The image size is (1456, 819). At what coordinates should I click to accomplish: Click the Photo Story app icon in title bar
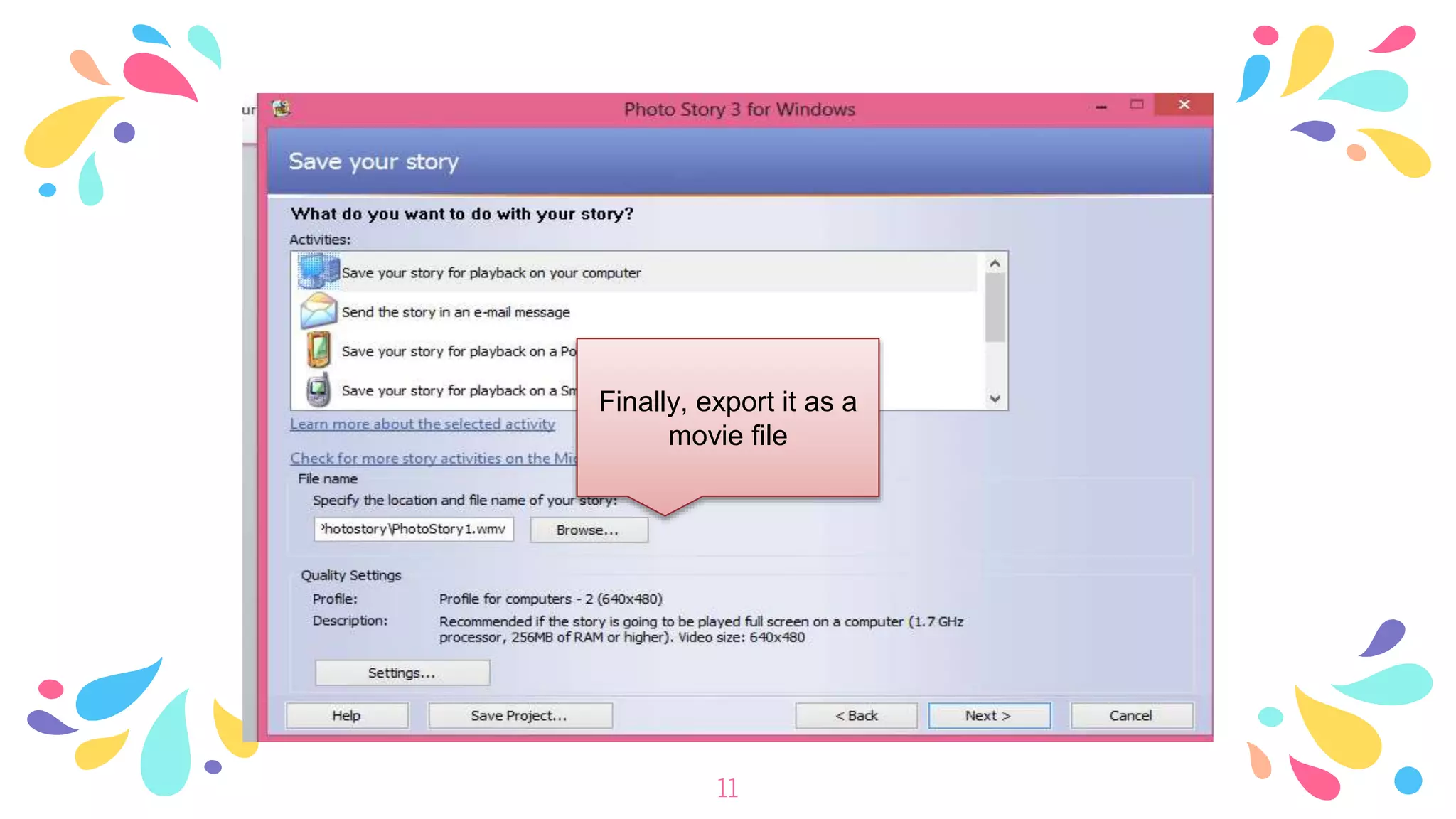tap(282, 109)
